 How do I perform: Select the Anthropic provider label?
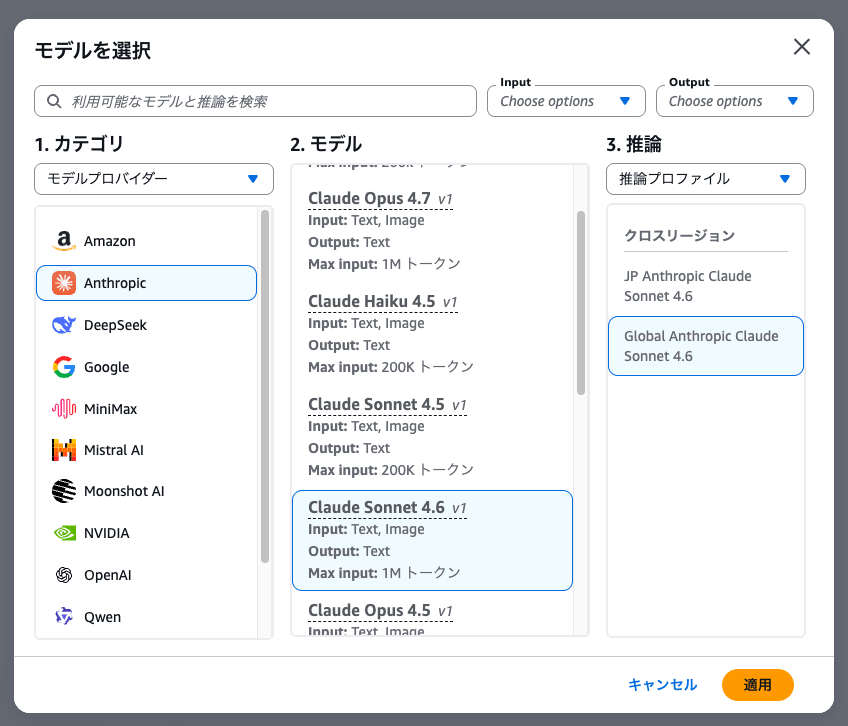(x=115, y=283)
